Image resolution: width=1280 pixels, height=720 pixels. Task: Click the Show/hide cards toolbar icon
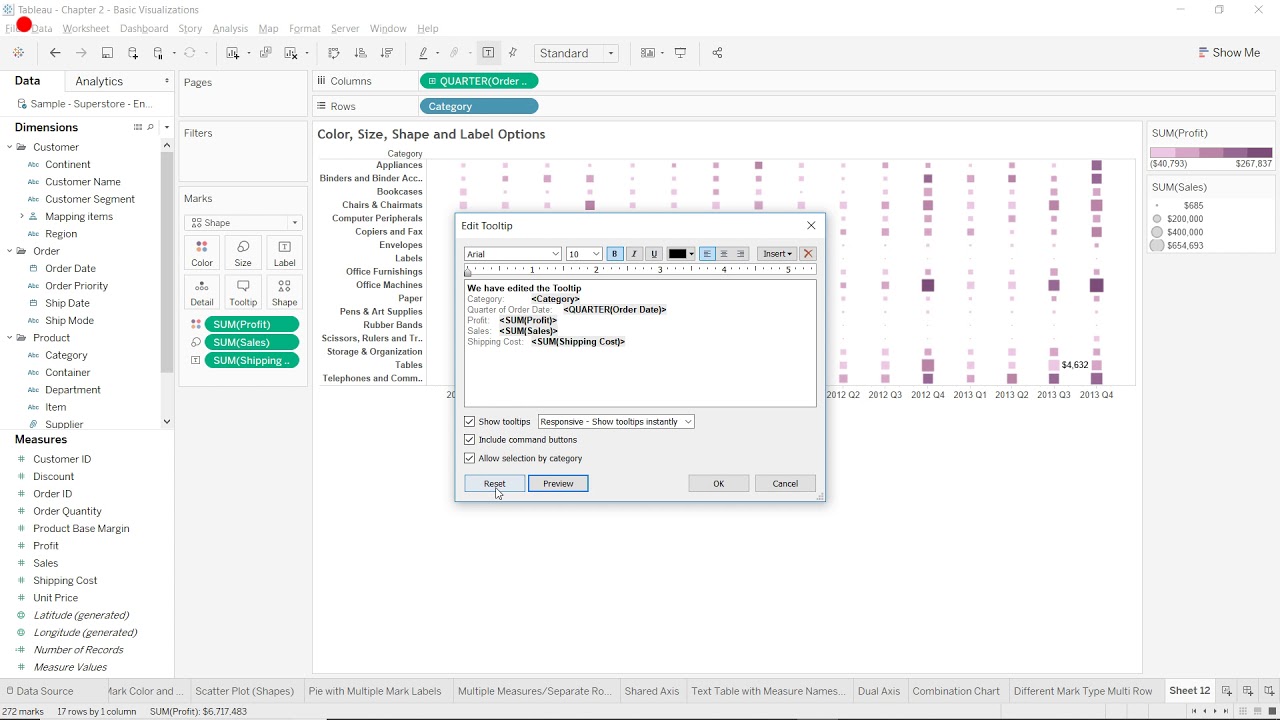click(648, 53)
